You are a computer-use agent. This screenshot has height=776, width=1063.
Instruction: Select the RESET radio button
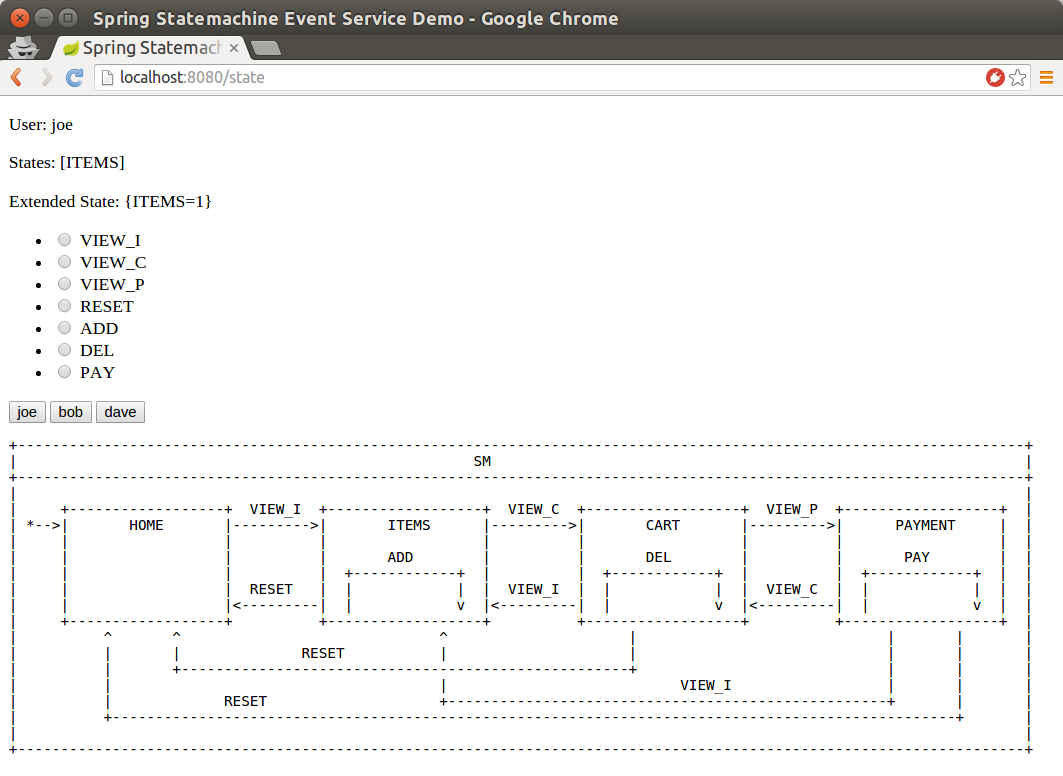click(64, 306)
